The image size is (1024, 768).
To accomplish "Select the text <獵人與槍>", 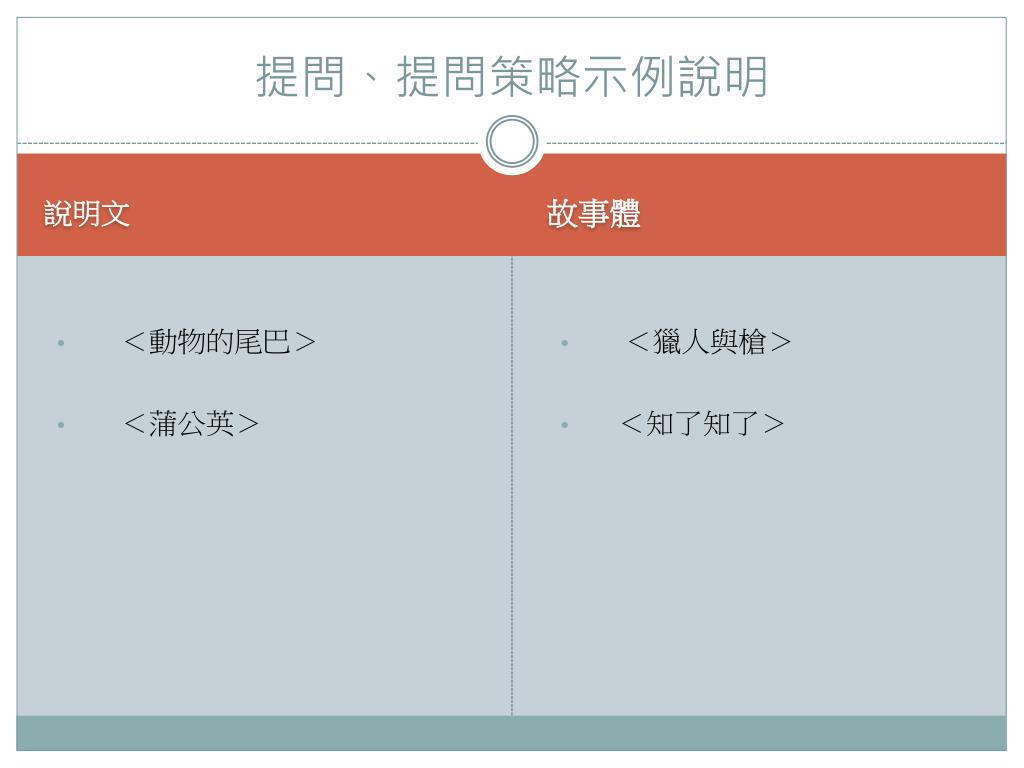I will tap(709, 342).
